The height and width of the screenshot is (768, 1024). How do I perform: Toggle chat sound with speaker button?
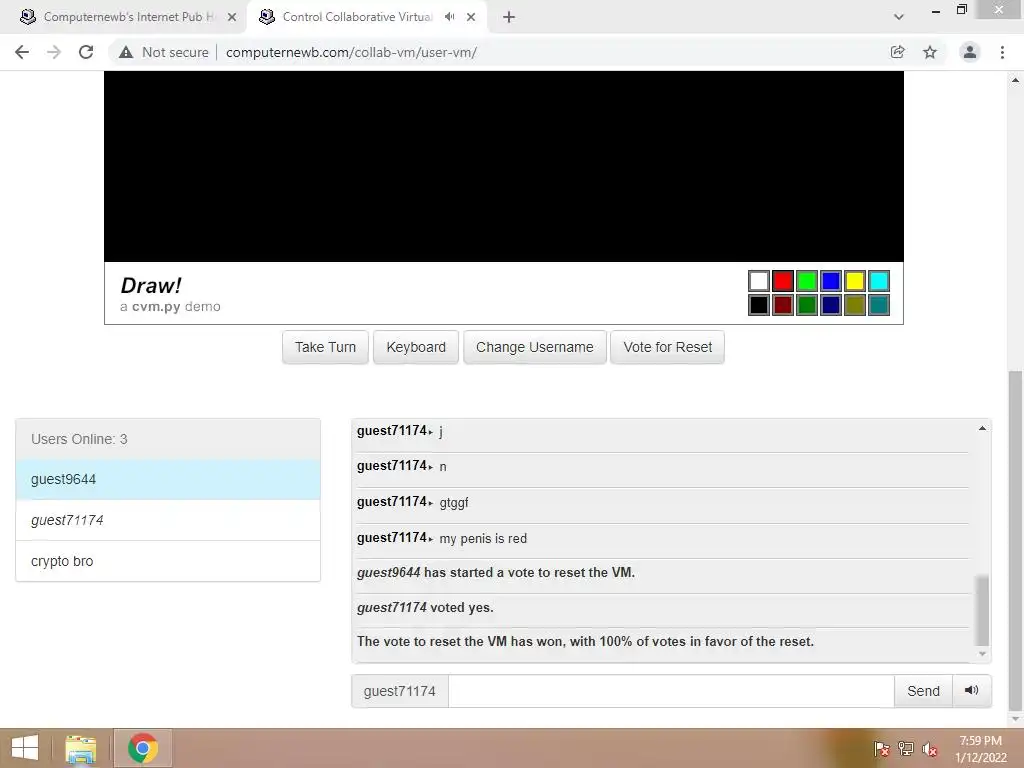pos(972,691)
